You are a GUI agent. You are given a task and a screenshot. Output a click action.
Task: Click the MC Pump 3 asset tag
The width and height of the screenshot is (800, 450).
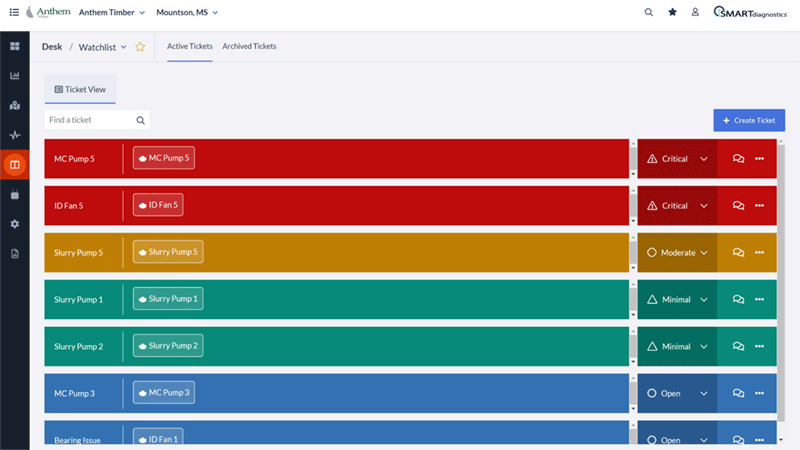click(164, 393)
